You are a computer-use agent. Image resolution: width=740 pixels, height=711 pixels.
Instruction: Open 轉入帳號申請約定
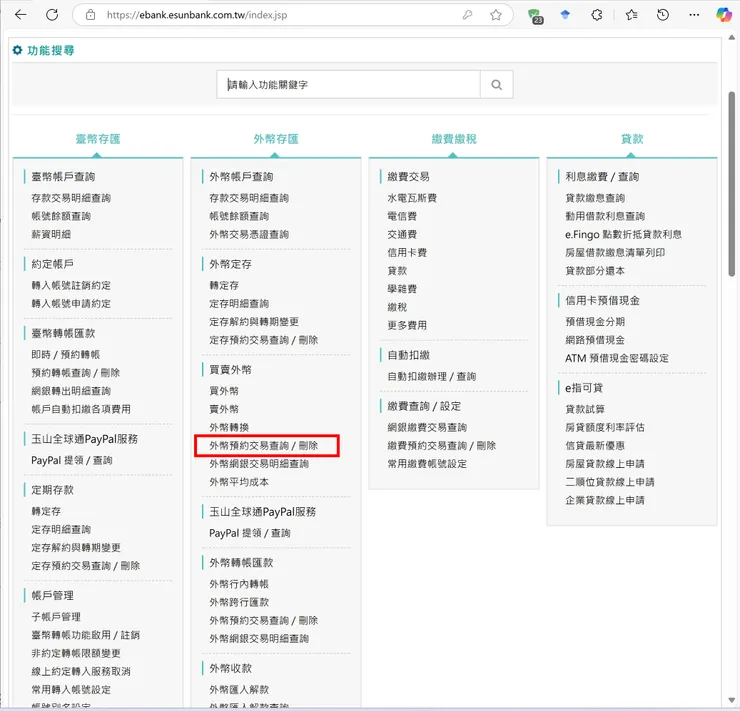coord(71,303)
